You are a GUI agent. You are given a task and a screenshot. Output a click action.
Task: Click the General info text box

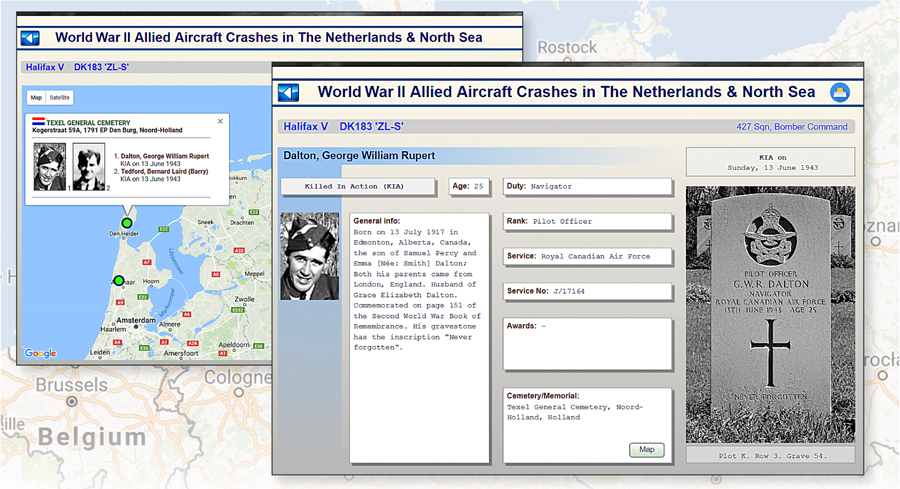[420, 338]
